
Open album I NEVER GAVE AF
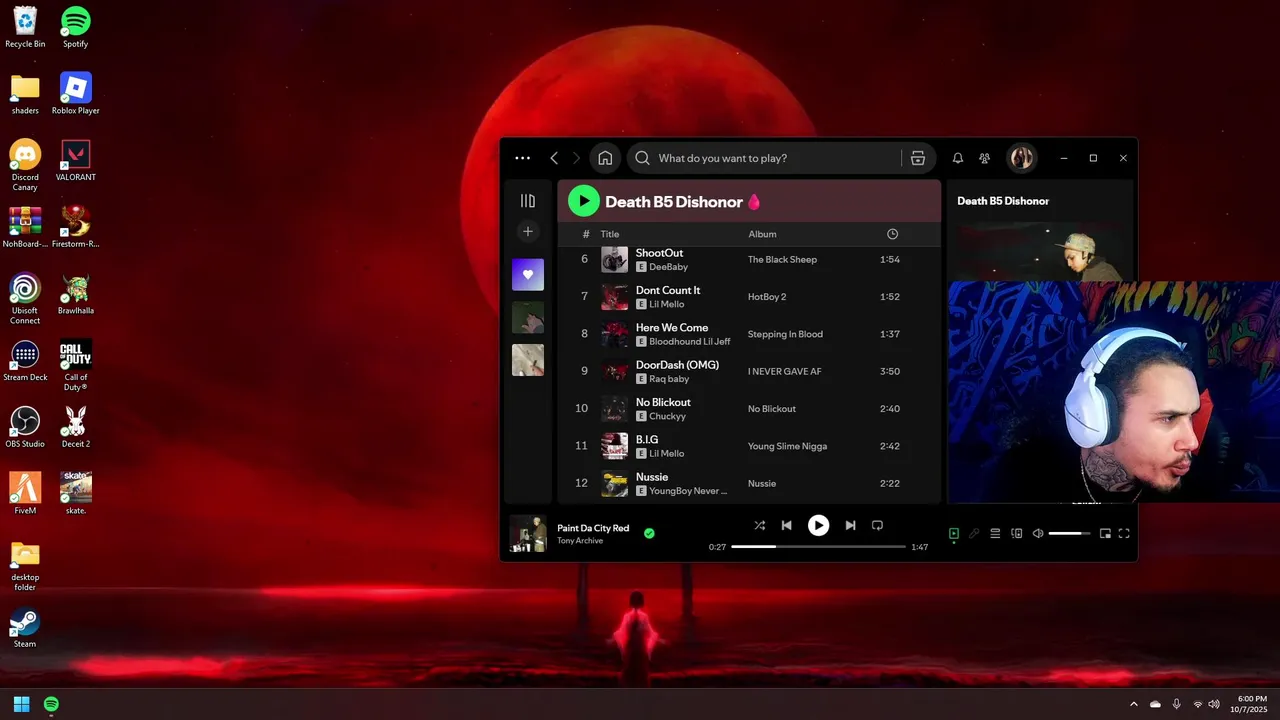[x=784, y=371]
